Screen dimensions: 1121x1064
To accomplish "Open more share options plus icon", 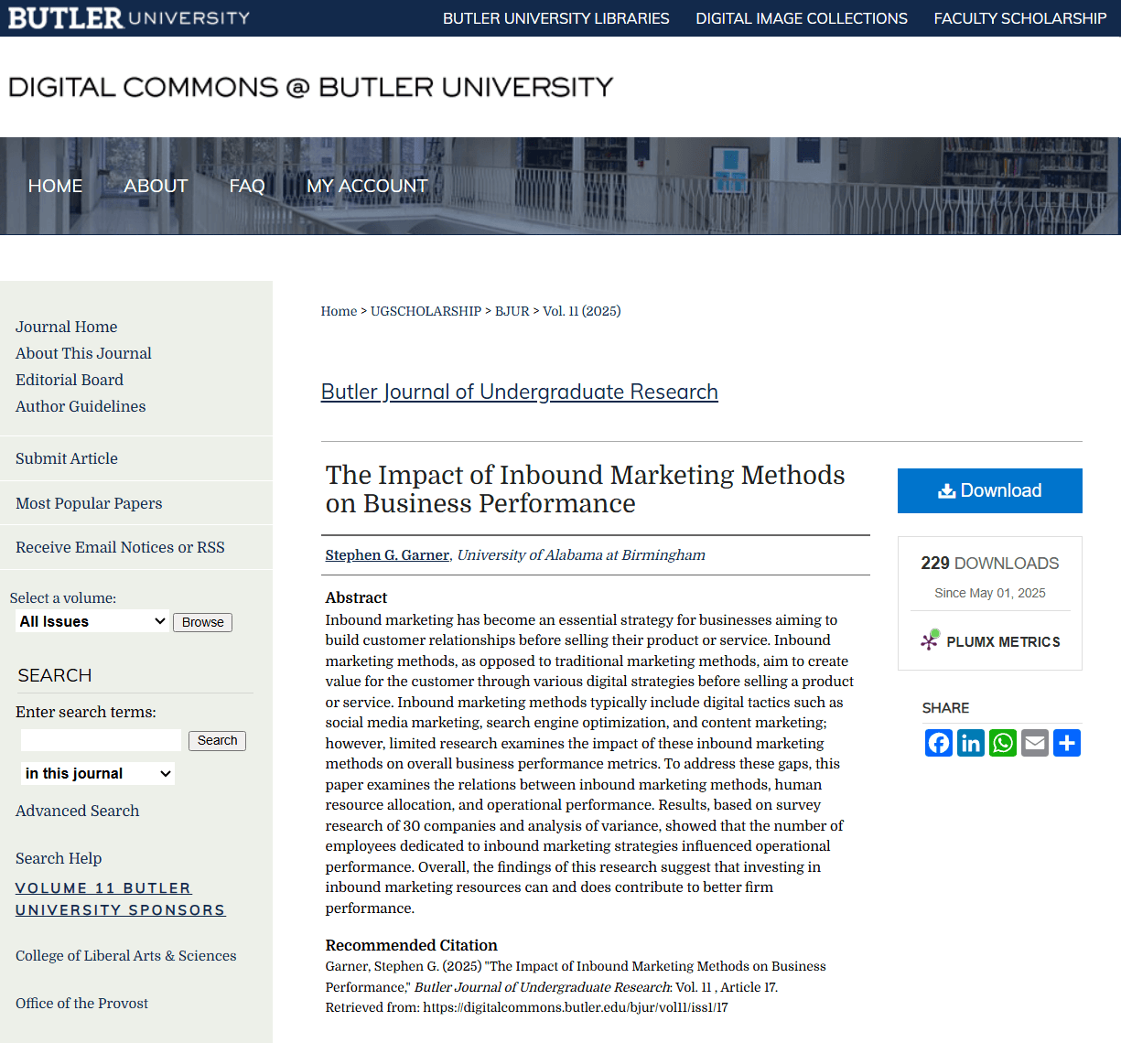I will [x=1067, y=743].
